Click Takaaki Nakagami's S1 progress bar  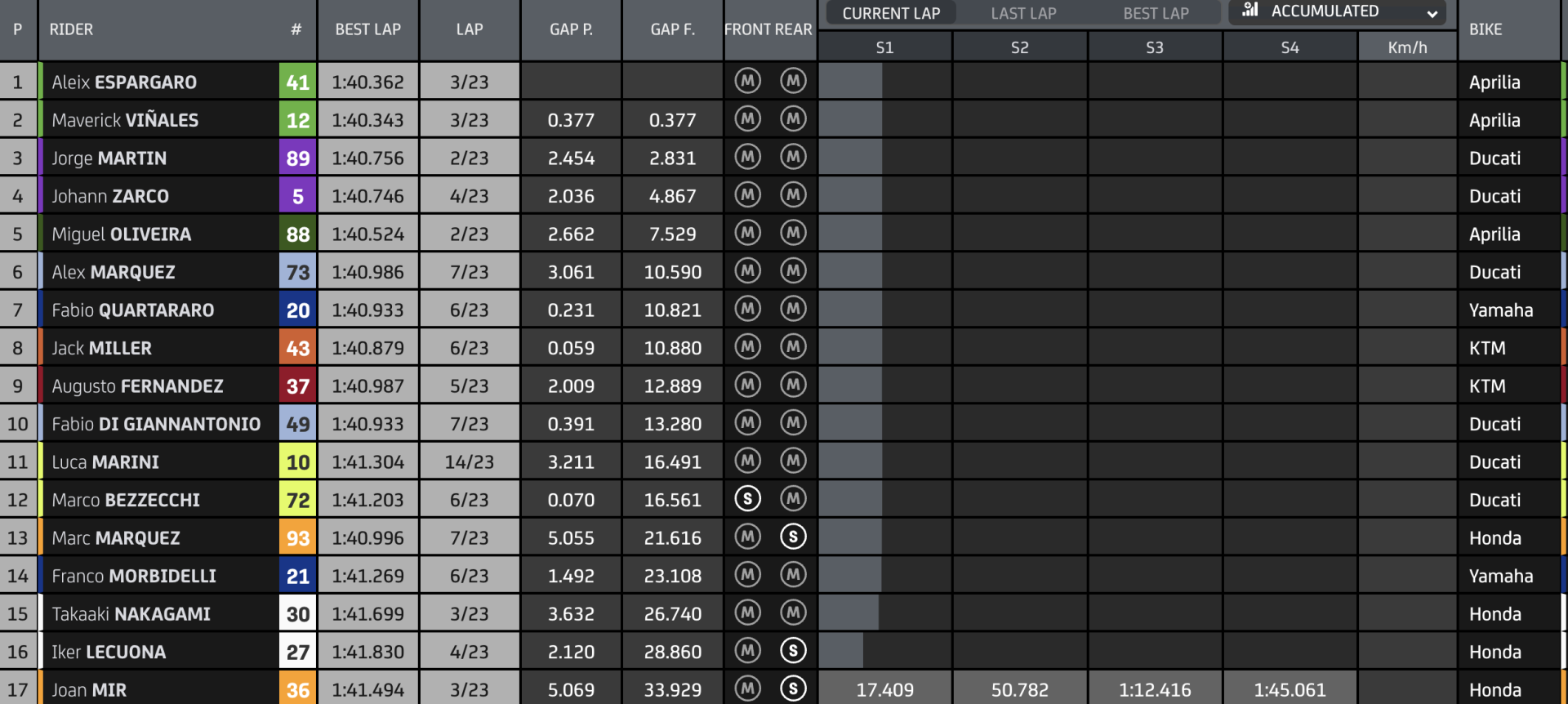tap(849, 613)
